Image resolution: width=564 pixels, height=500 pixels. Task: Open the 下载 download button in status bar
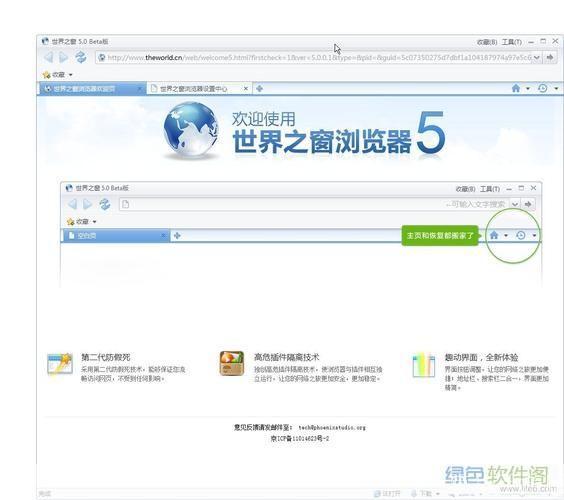422,494
